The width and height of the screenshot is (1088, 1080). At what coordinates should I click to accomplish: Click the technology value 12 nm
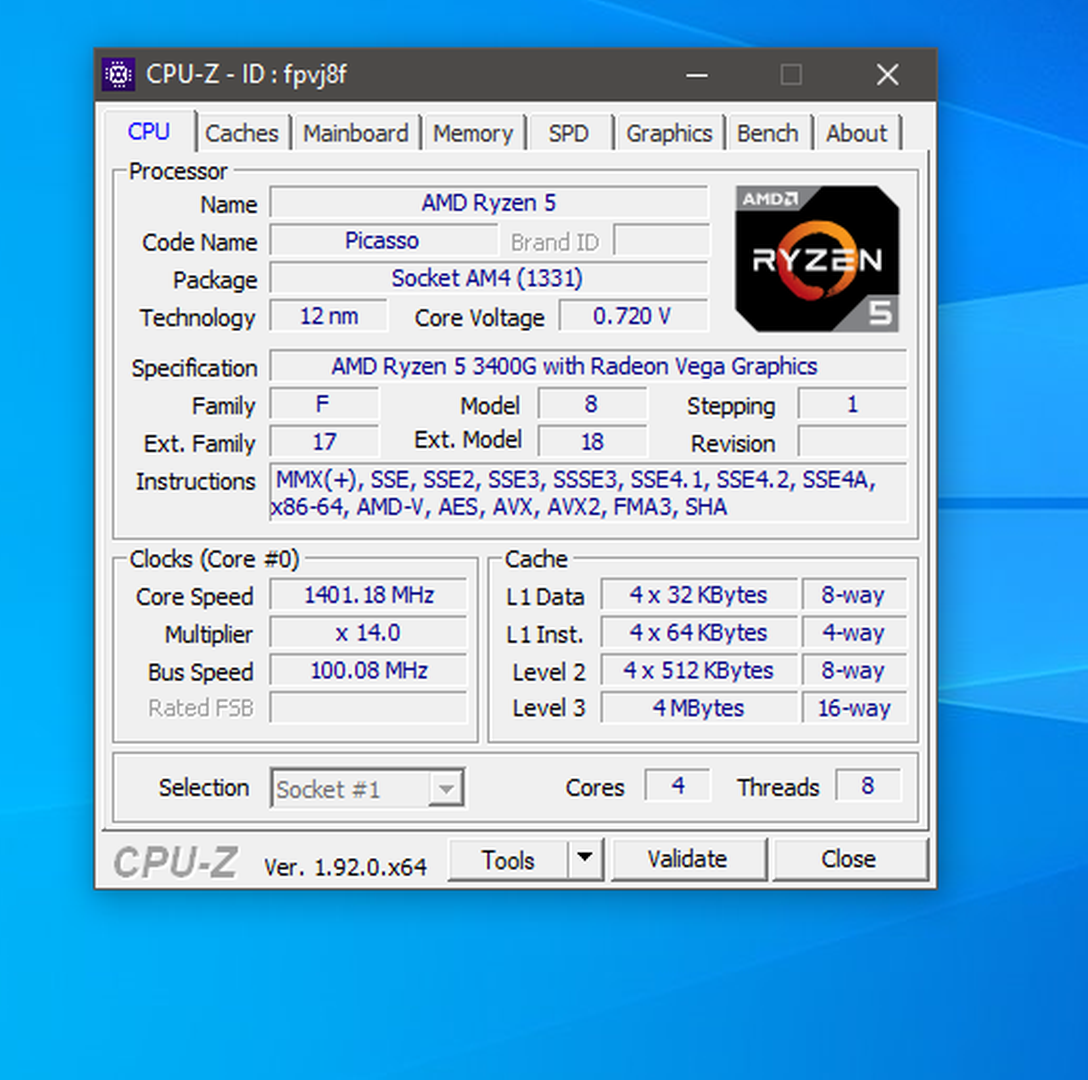[328, 317]
